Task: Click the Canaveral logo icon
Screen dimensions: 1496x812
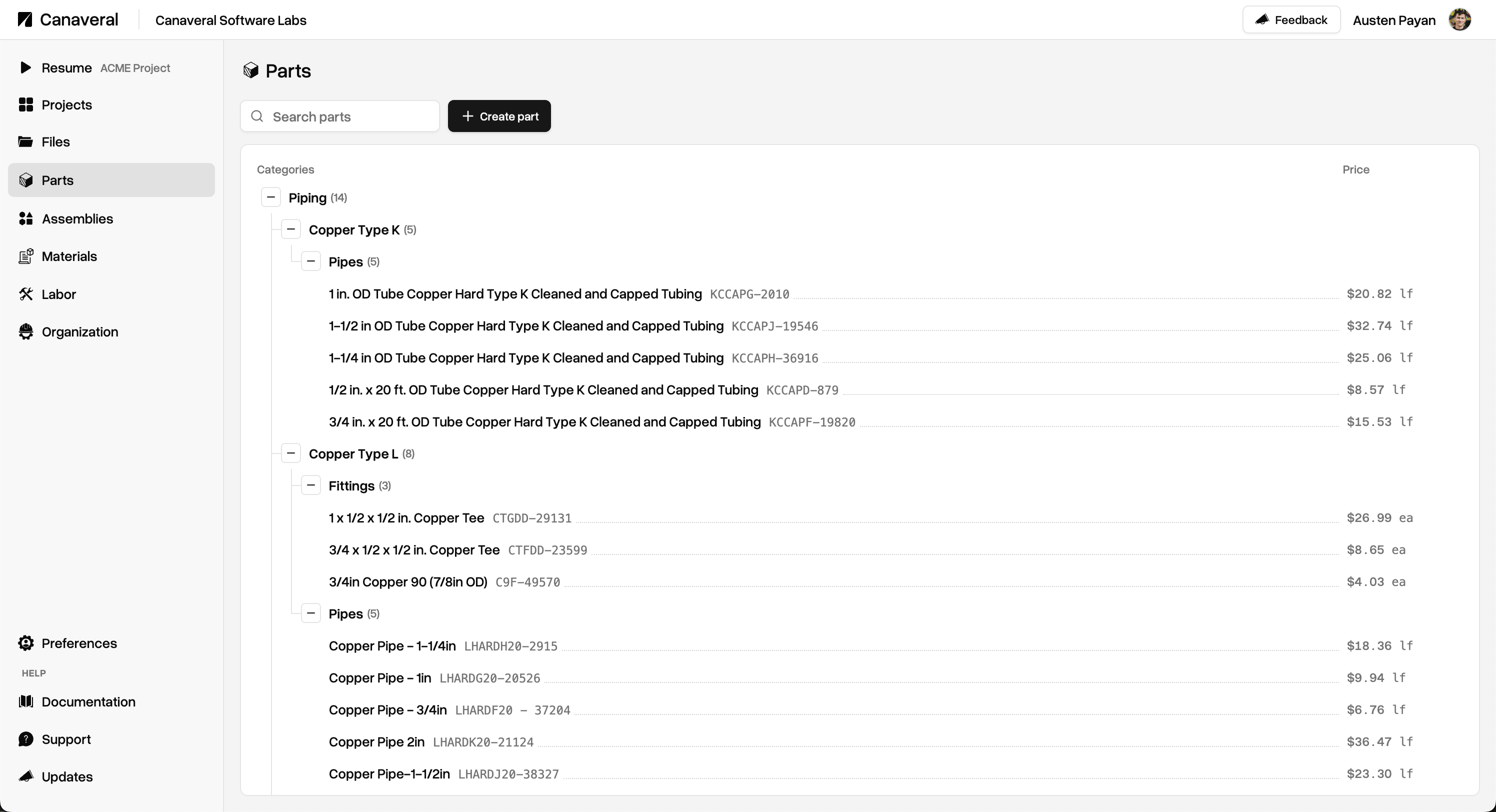Action: [25, 19]
